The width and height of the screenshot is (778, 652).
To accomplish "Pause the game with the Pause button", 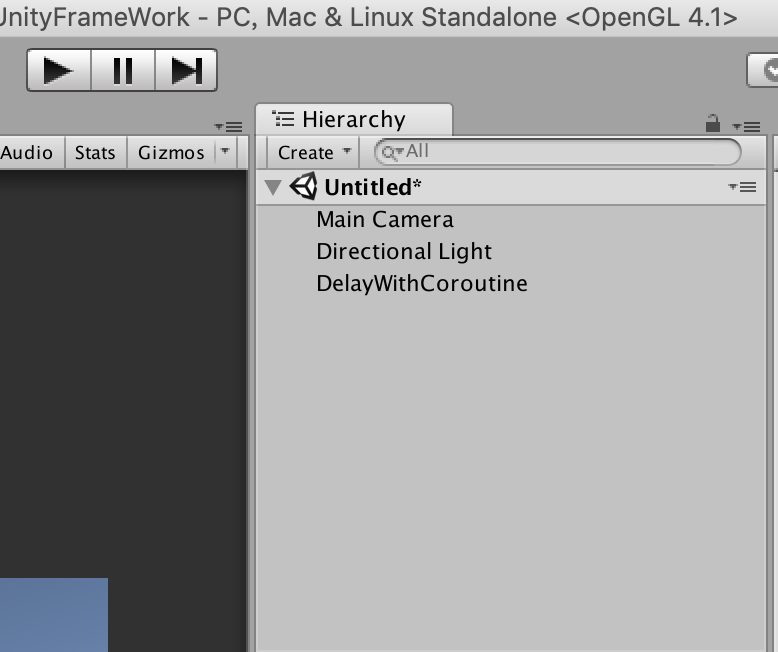I will tap(123, 70).
